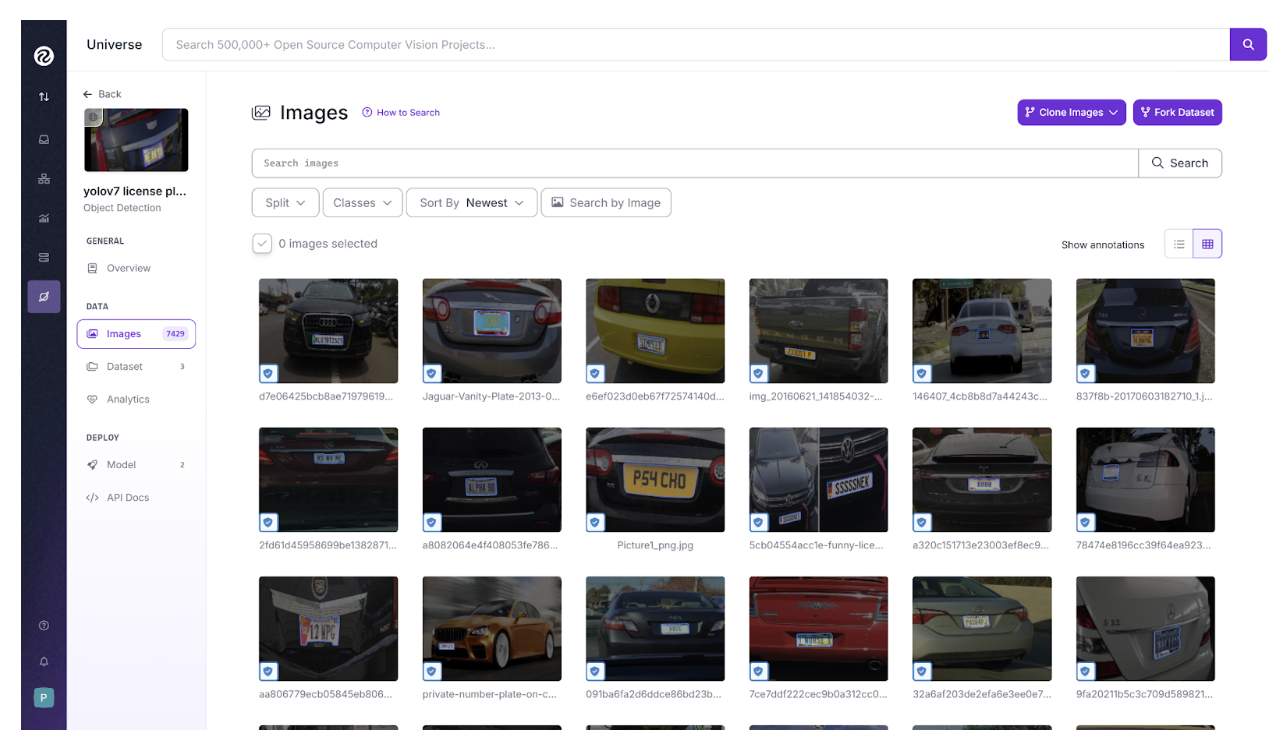This screenshot has width=1280, height=738.
Task: Click the sort arrows icon at sidebar top
Action: click(x=42, y=96)
